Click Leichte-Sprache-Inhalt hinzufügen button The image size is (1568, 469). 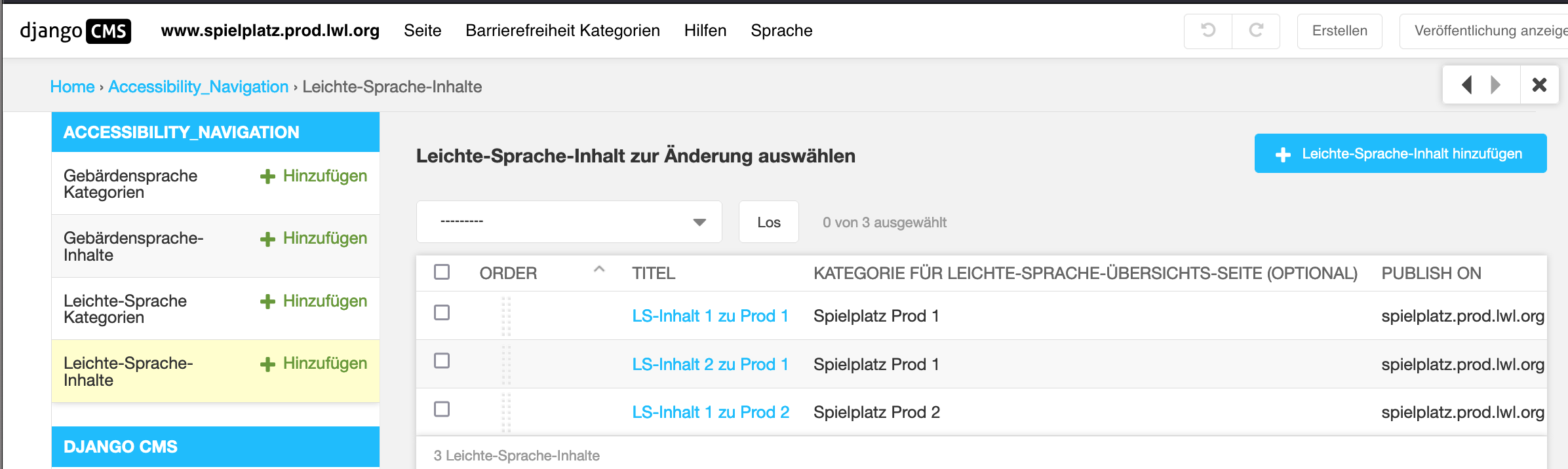click(x=1401, y=153)
